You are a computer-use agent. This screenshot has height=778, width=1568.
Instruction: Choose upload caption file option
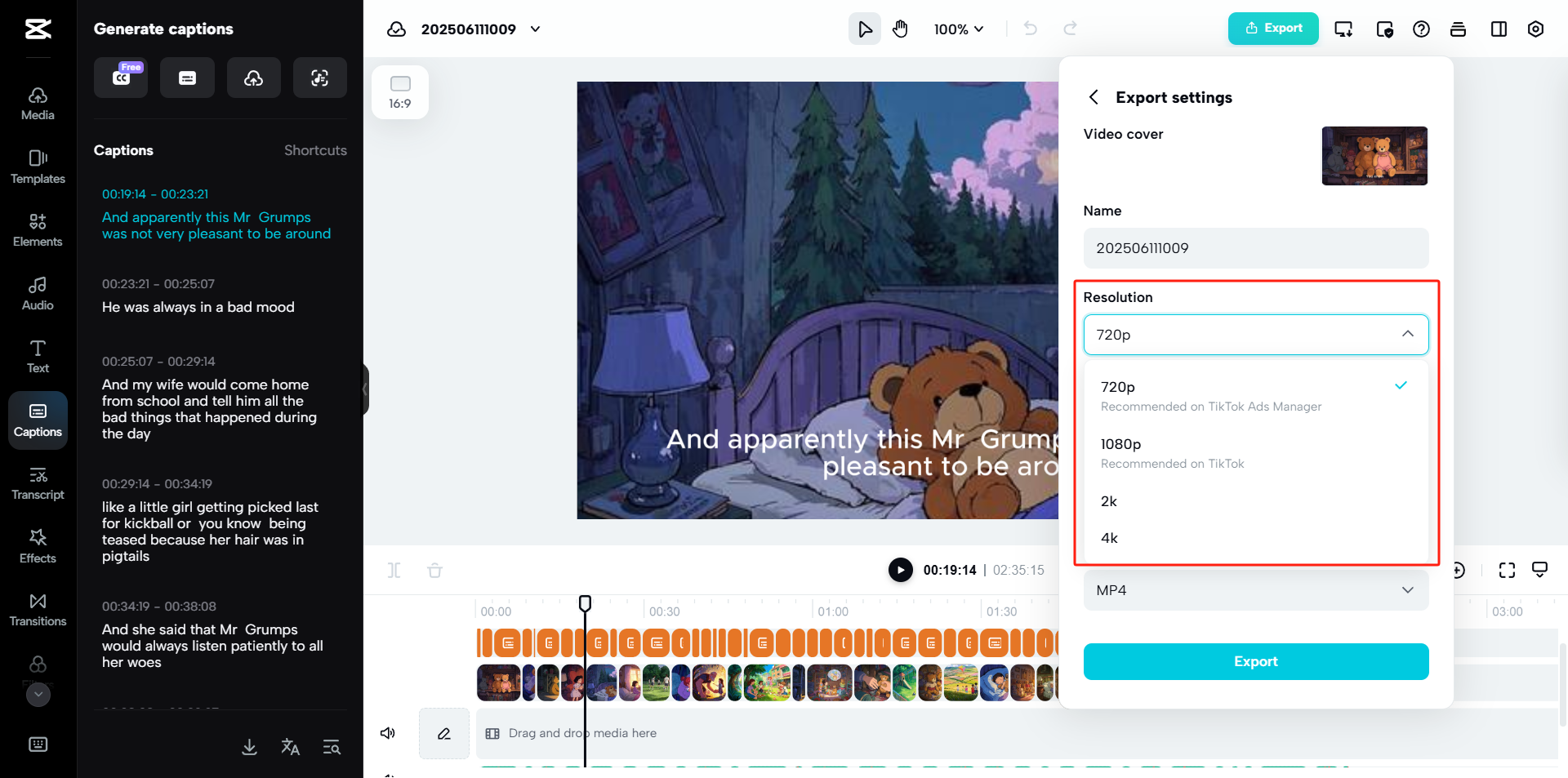254,78
